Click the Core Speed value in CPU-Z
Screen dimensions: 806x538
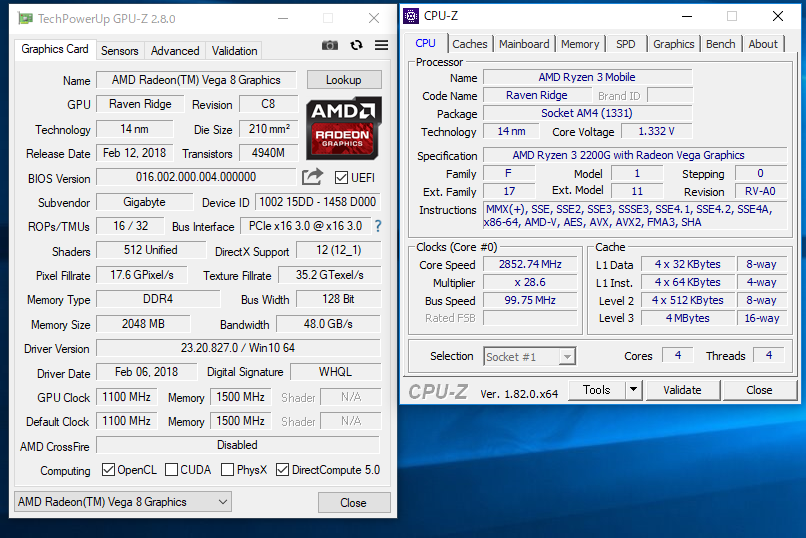point(530,264)
